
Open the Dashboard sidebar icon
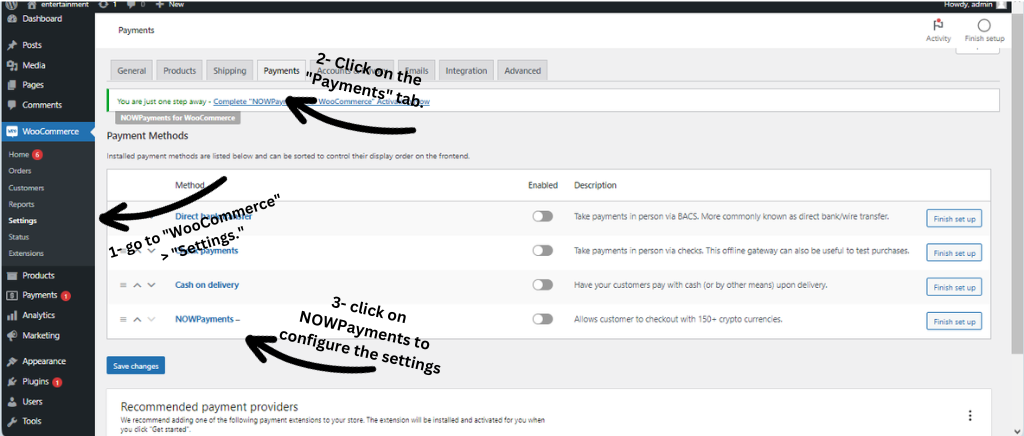pos(11,18)
